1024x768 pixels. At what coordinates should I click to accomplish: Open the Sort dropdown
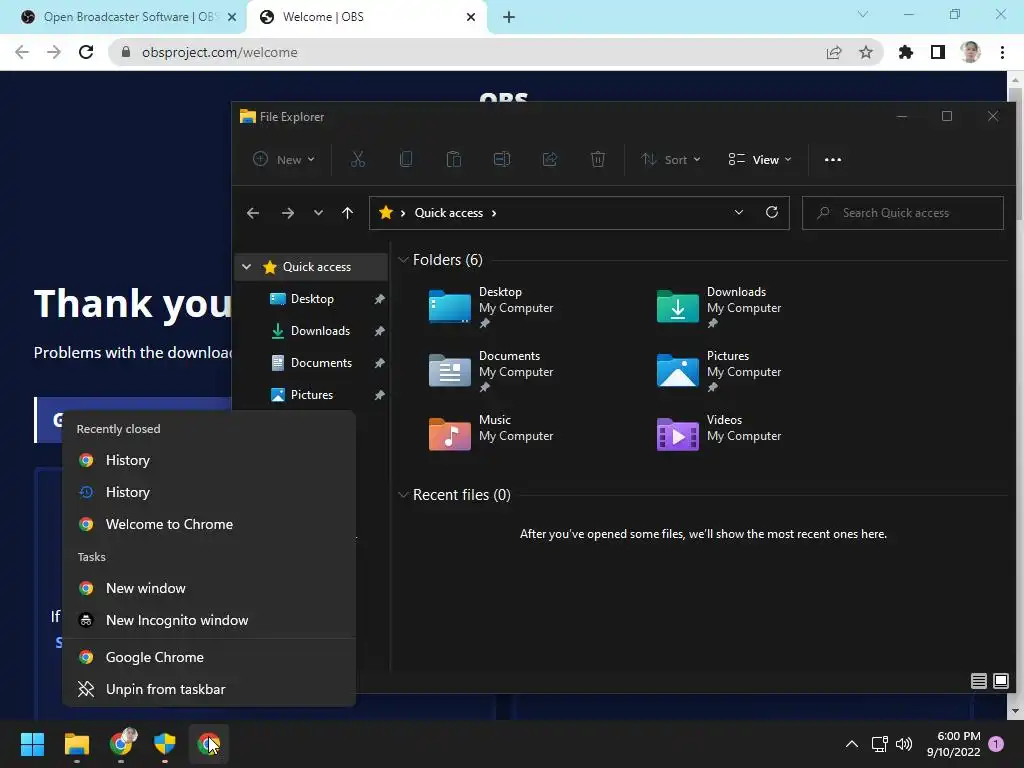tap(671, 159)
